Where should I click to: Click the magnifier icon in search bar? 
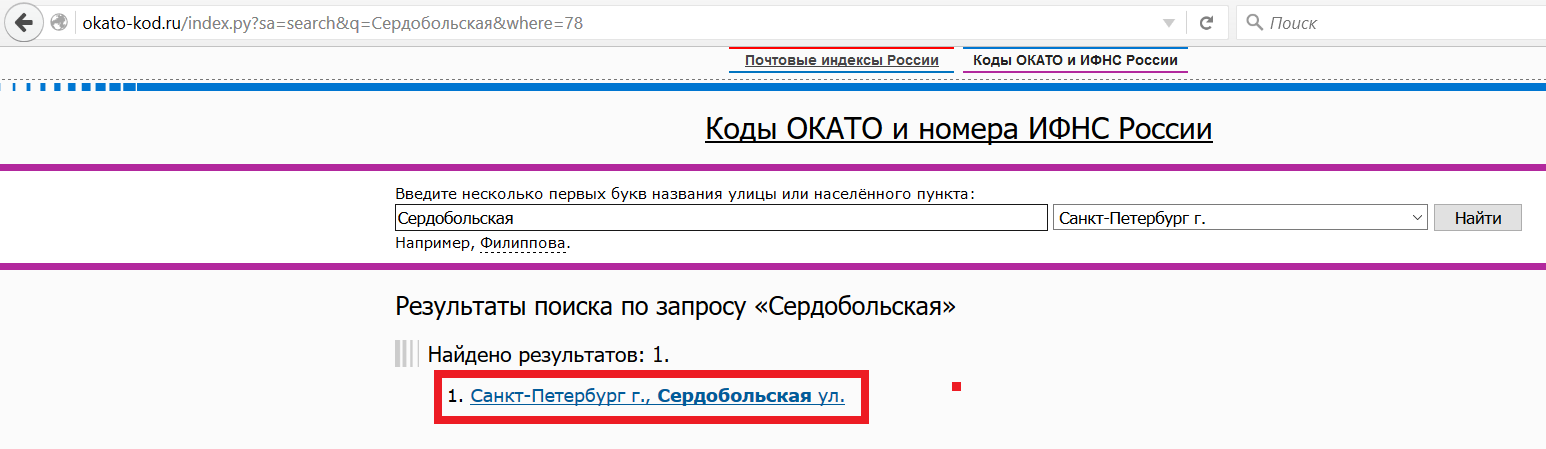pos(1254,22)
